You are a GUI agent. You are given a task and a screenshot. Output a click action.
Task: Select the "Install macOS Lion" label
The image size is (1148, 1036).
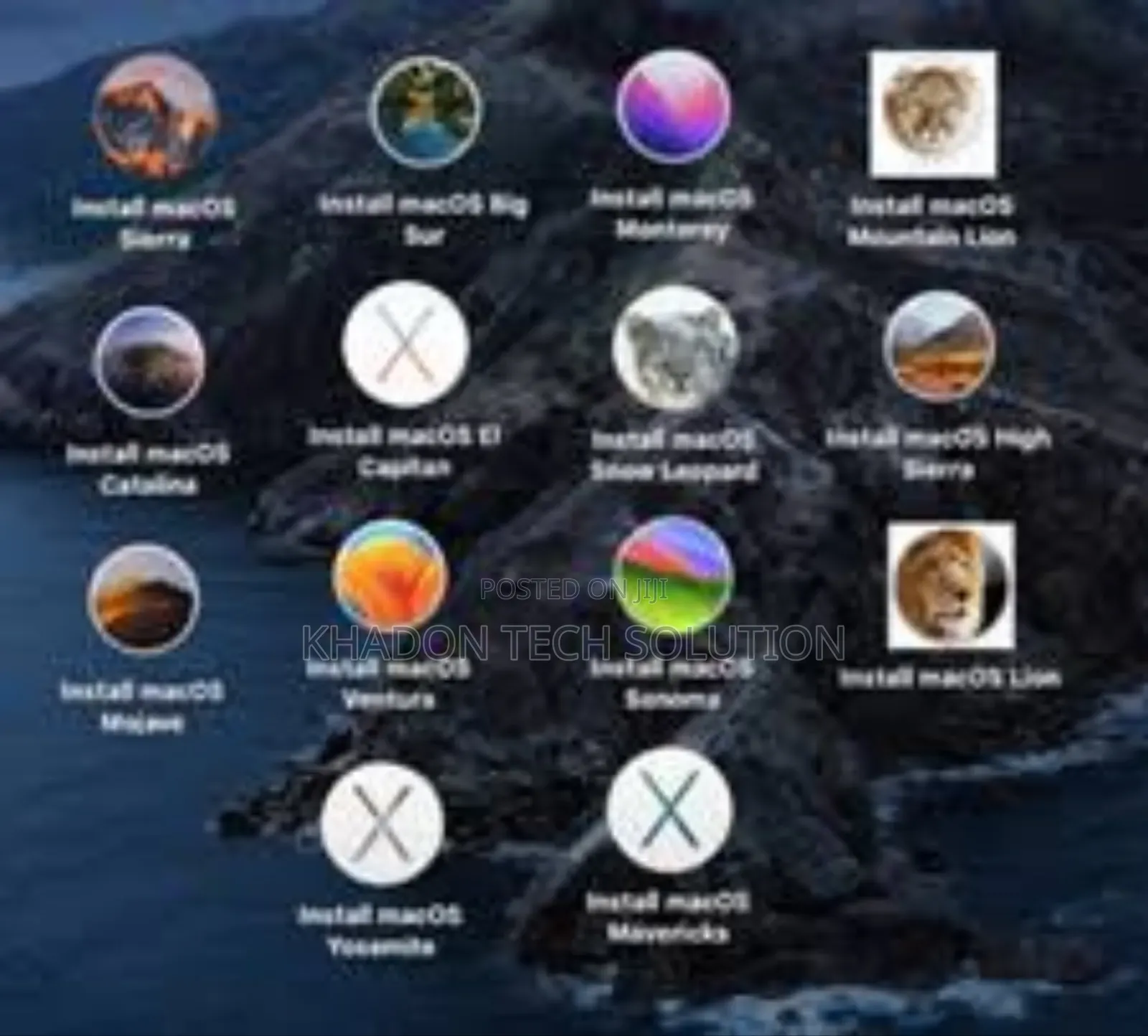tap(950, 677)
